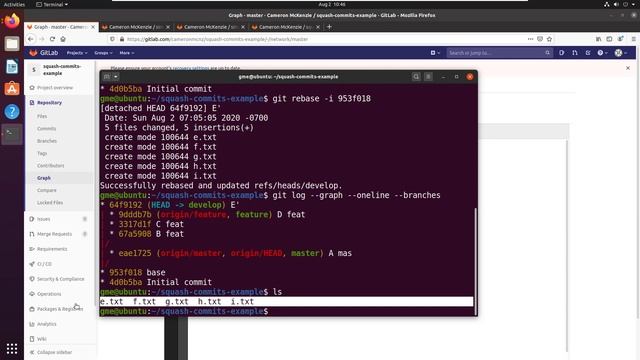The width and height of the screenshot is (640, 360).
Task: Open Analytics in GitLab sidebar
Action: pyautogui.click(x=47, y=324)
